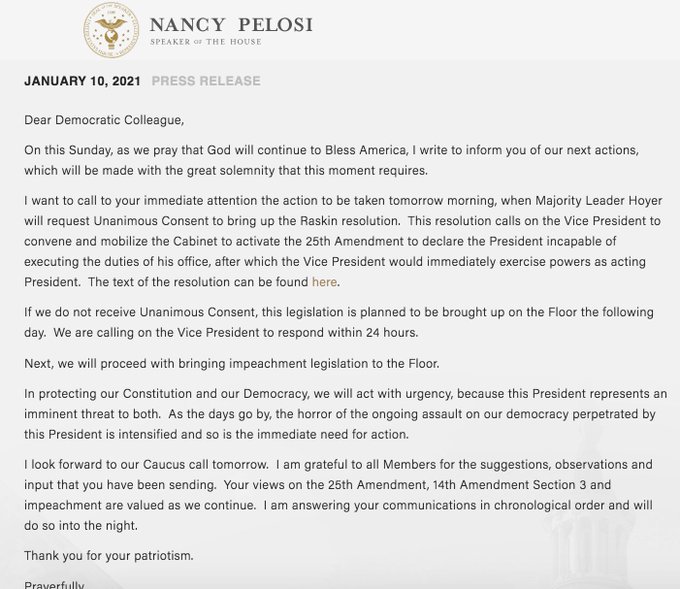Click the 'Prayerfully' closing line

(55, 585)
